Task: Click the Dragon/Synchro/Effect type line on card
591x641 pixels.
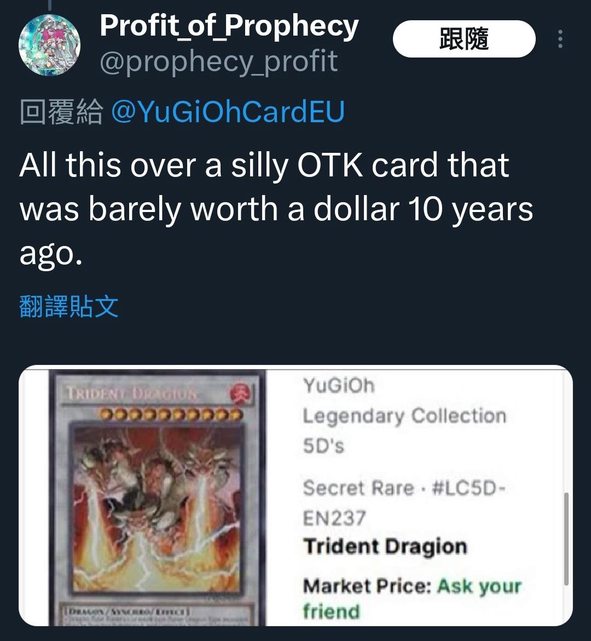Action: click(128, 612)
